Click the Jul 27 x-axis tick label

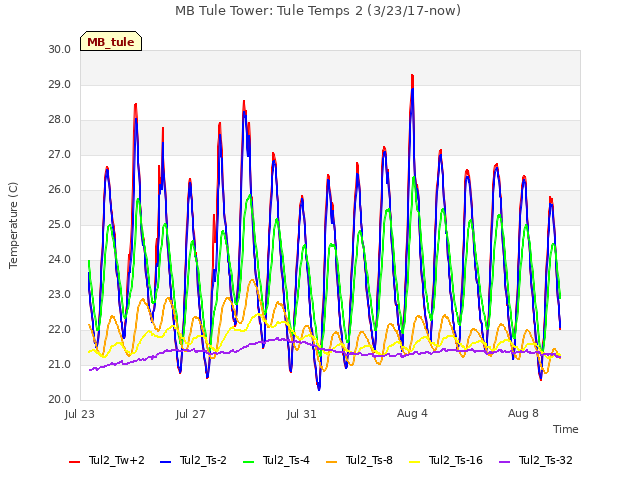pyautogui.click(x=191, y=414)
